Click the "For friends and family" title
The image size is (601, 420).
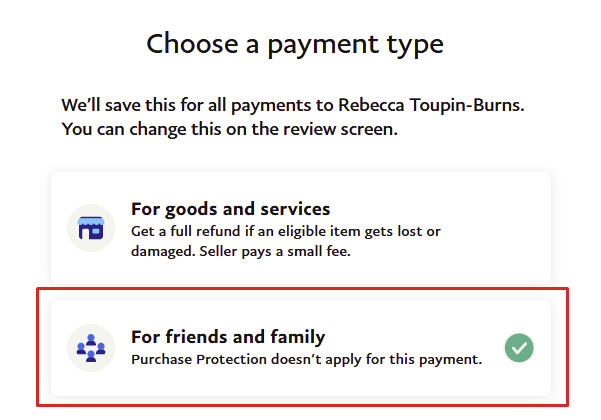[228, 336]
